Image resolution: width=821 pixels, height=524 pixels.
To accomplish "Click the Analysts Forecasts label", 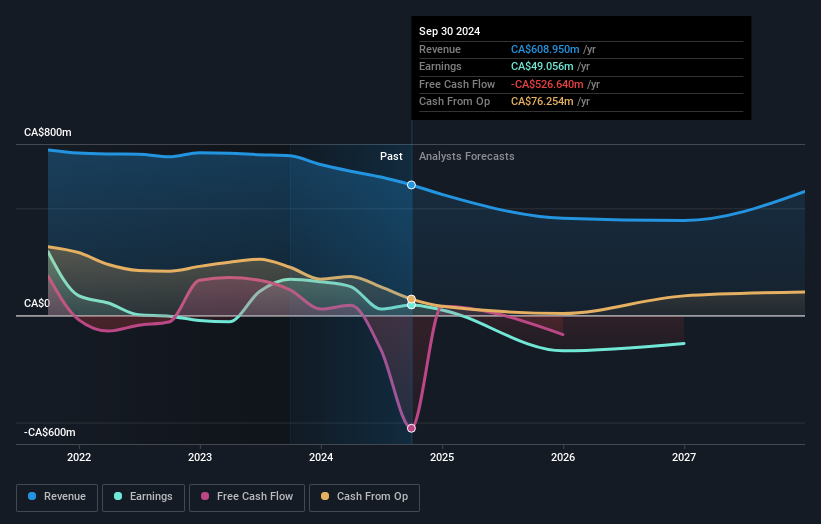I will pos(467,156).
